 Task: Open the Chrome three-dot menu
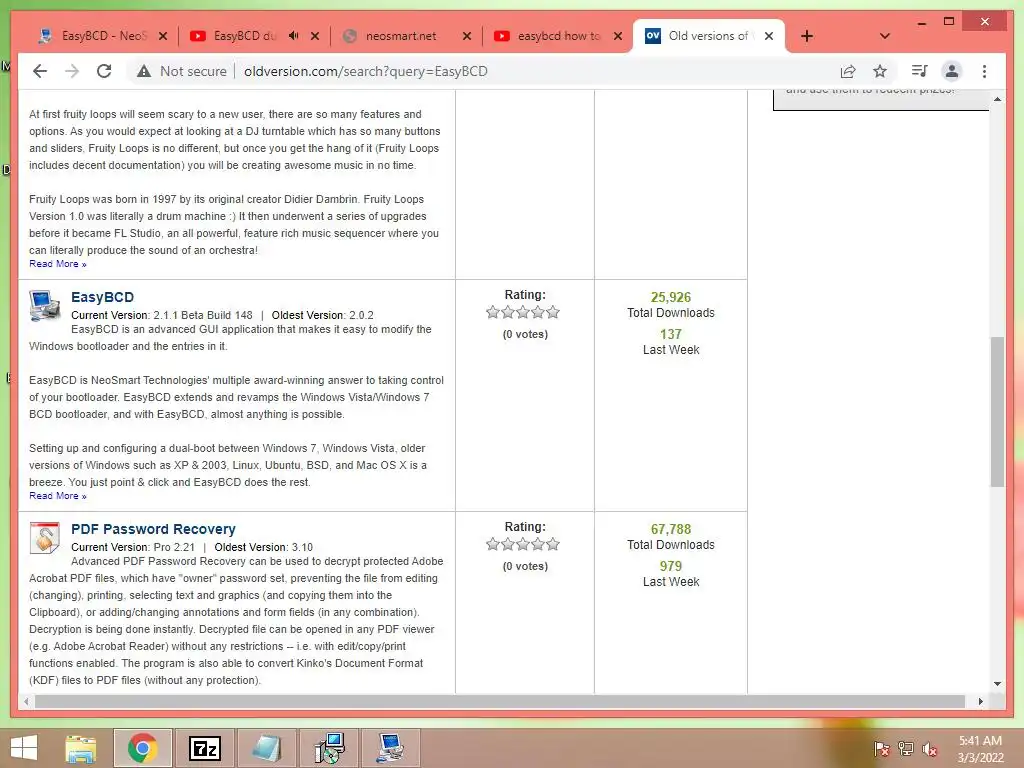[x=984, y=71]
